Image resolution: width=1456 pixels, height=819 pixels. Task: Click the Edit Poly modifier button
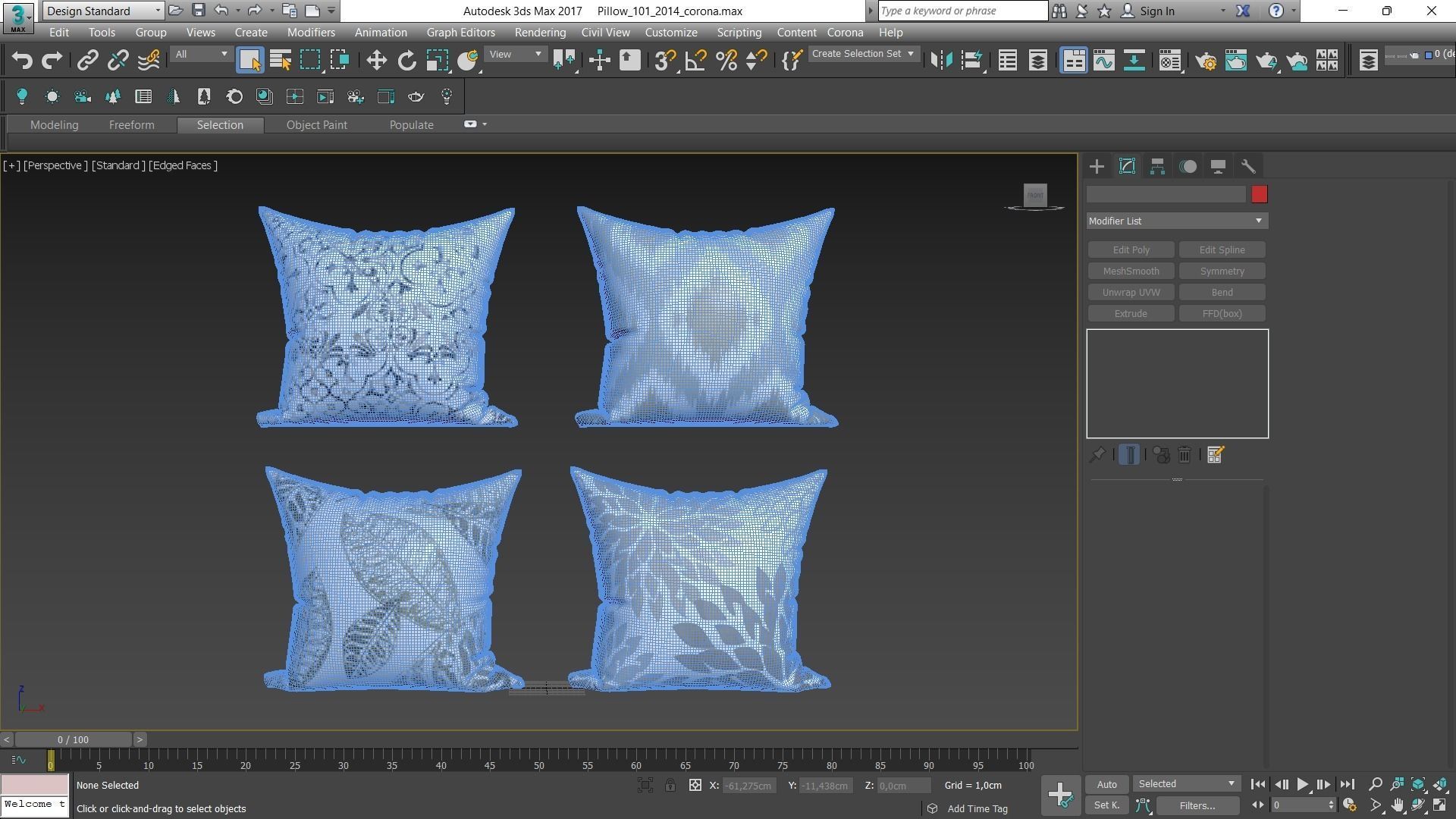1131,250
